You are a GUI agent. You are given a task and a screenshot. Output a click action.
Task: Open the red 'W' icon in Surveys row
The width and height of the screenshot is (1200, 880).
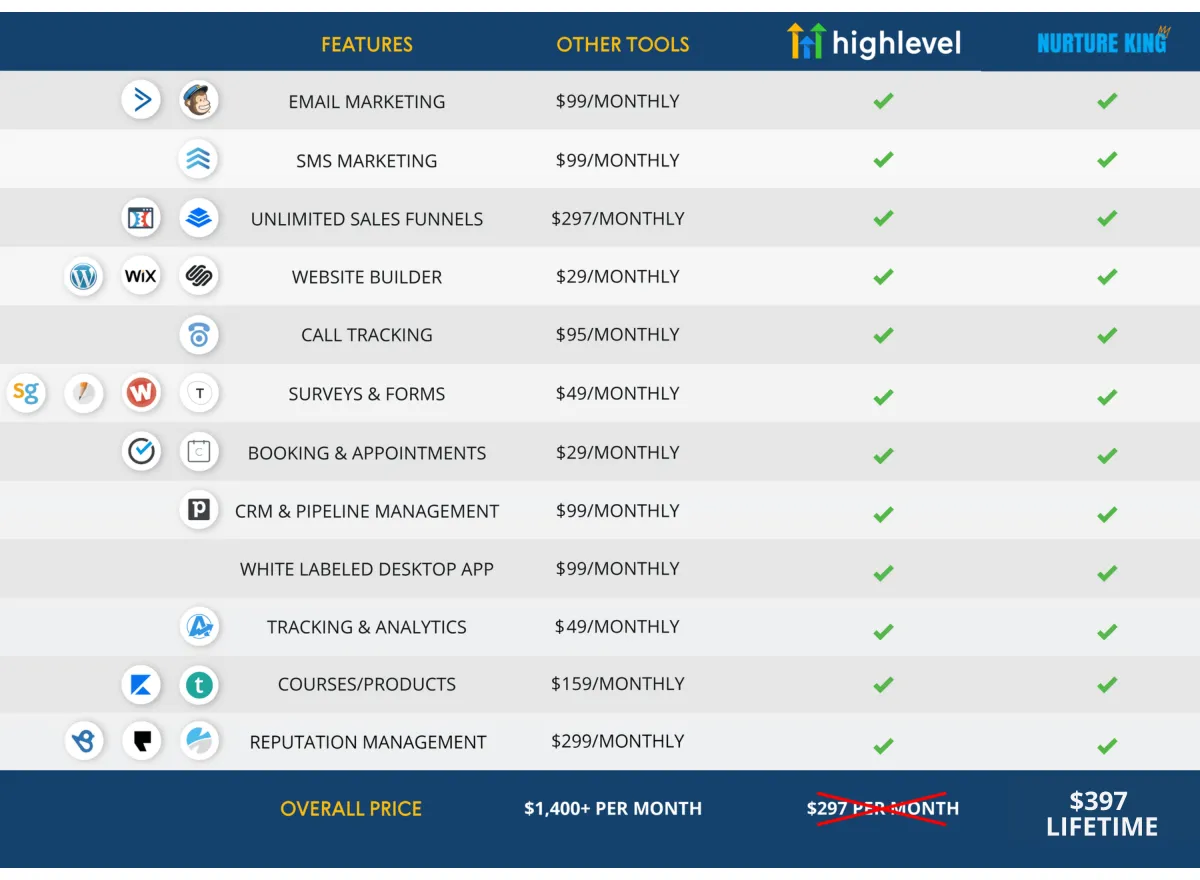[141, 392]
